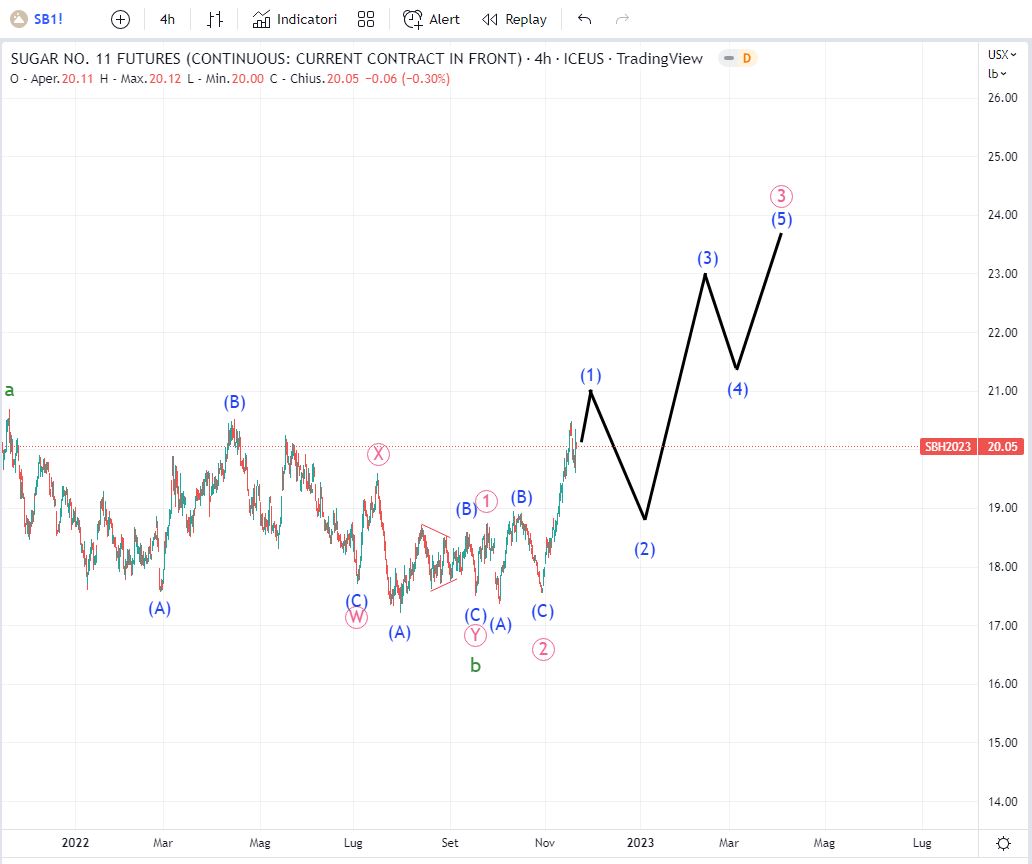The height and width of the screenshot is (864, 1032).
Task: Select the circled X wave label
Action: coord(378,454)
